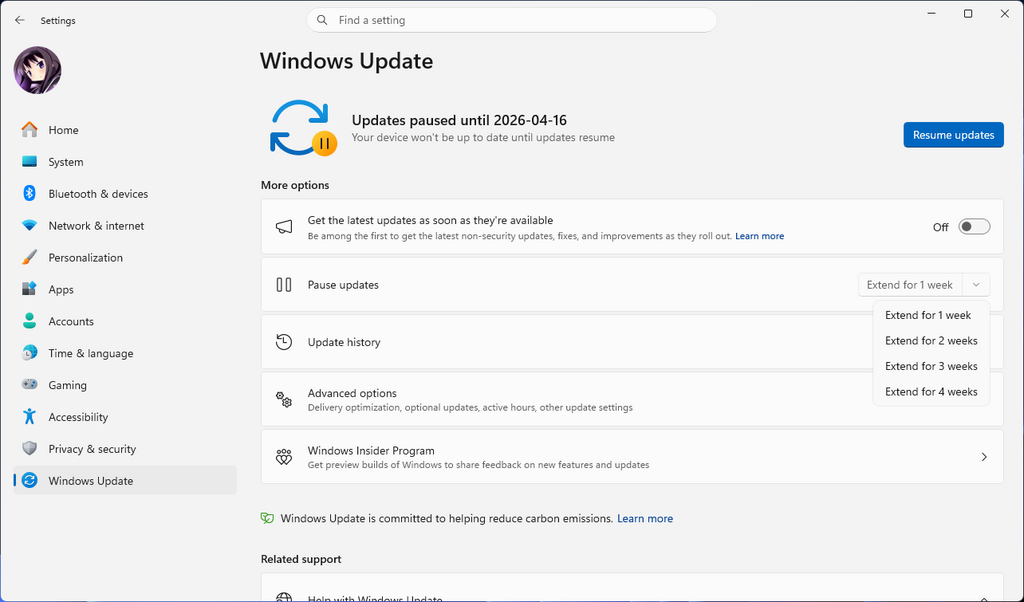Toggle Get the latest updates switch

click(974, 227)
